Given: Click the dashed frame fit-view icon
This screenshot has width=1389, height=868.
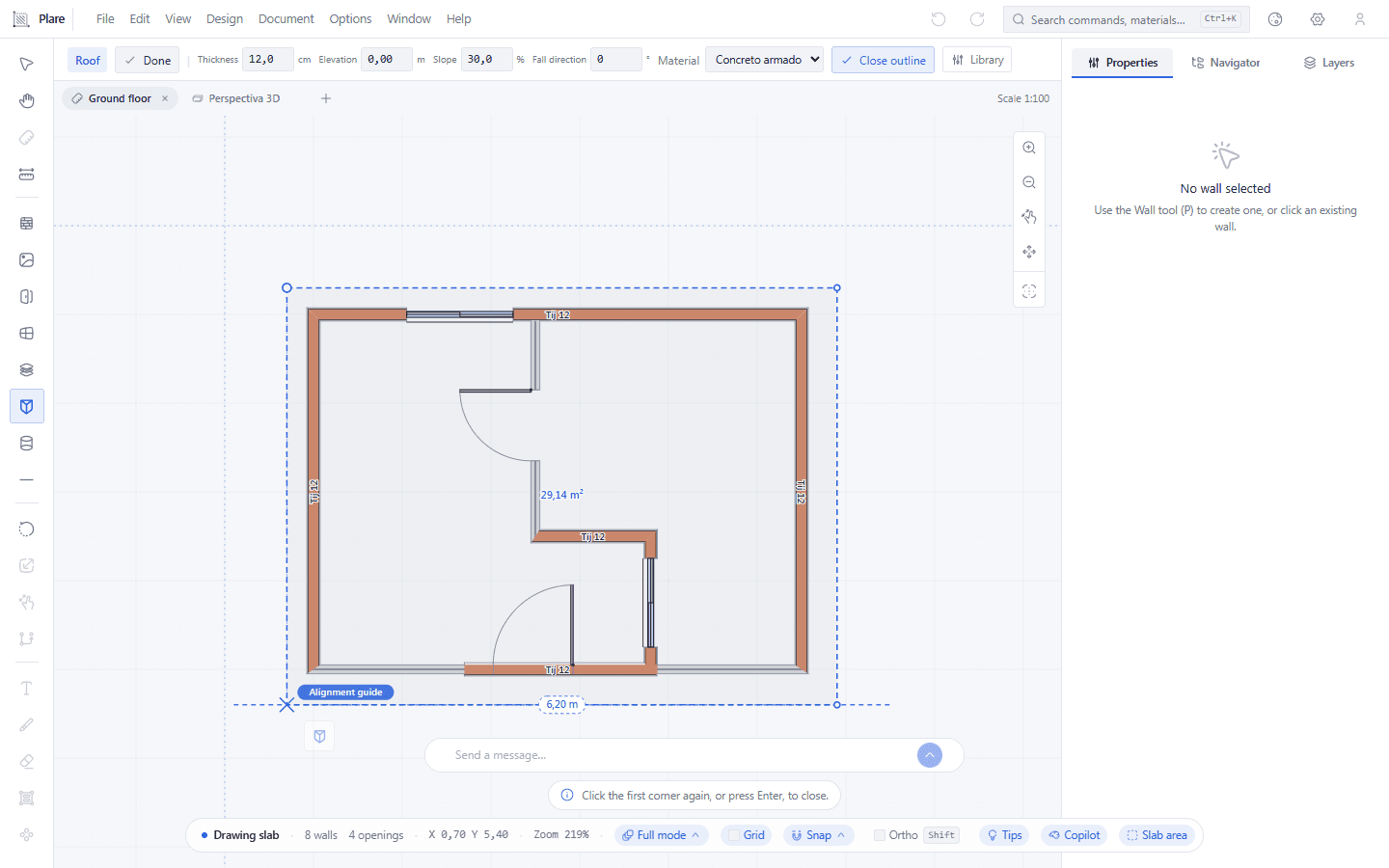Looking at the screenshot, I should tap(1029, 291).
